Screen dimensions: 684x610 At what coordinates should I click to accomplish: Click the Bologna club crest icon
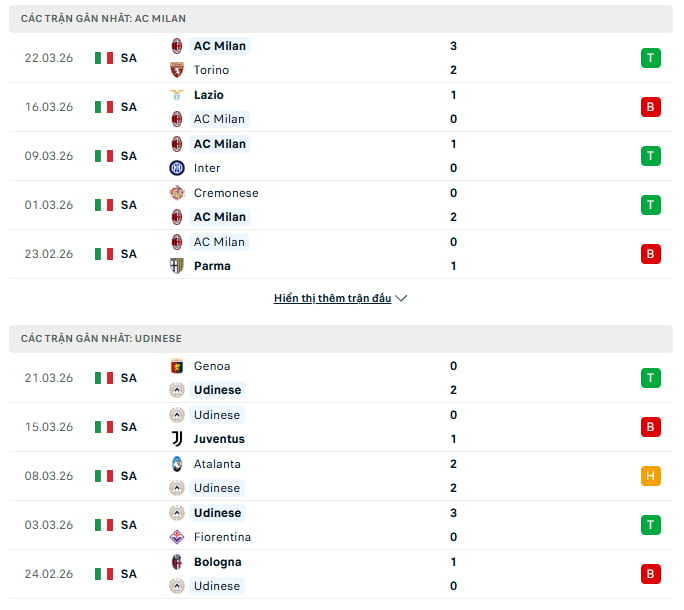(177, 562)
